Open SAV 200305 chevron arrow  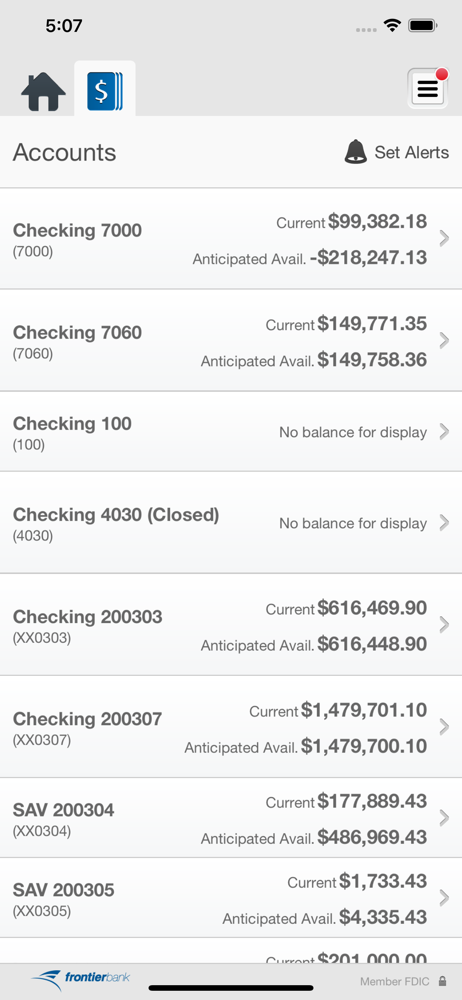(444, 898)
